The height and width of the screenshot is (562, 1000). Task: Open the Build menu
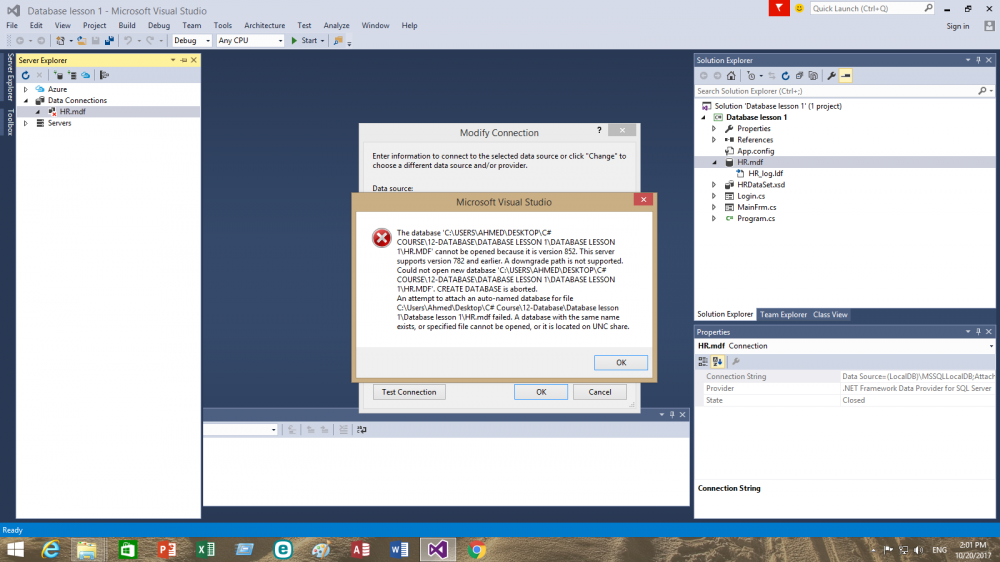127,26
